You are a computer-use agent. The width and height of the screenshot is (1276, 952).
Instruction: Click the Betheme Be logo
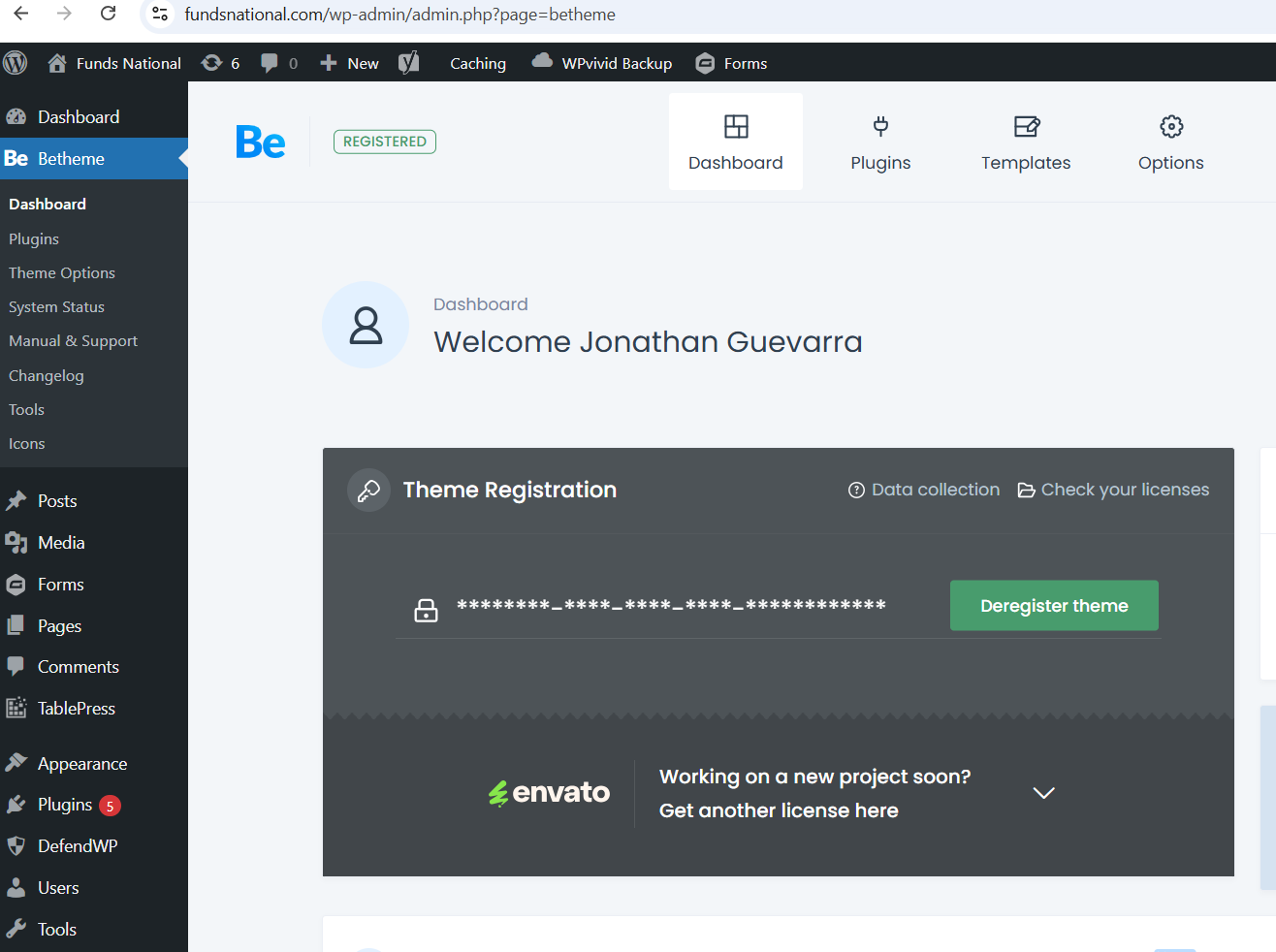[x=261, y=142]
